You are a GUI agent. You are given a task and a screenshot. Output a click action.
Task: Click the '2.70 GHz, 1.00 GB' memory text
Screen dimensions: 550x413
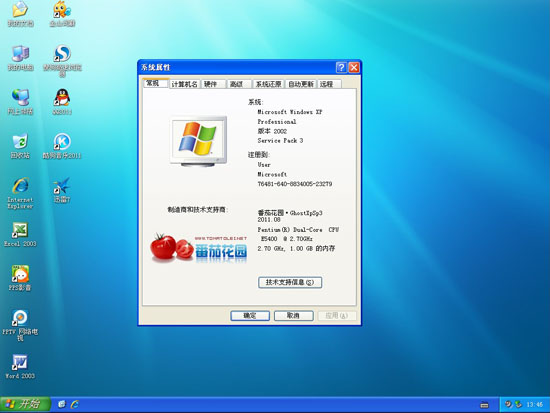[296, 248]
